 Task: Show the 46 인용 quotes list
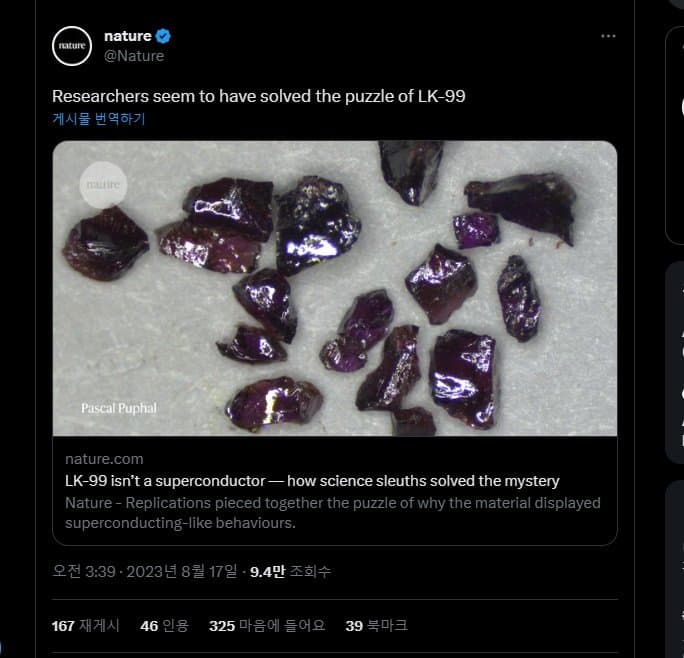tap(164, 626)
